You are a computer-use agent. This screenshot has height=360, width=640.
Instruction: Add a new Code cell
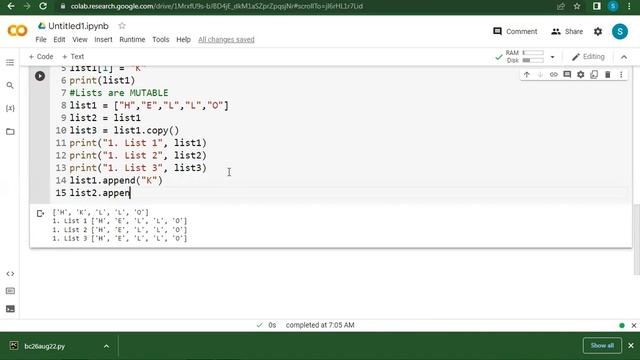tap(41, 57)
